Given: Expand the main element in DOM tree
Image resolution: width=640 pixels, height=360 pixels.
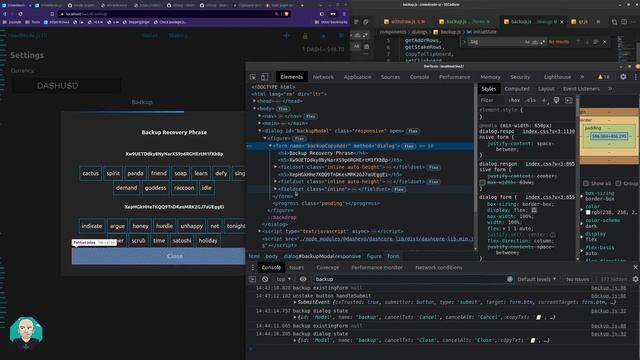Looking at the screenshot, I should pos(260,123).
